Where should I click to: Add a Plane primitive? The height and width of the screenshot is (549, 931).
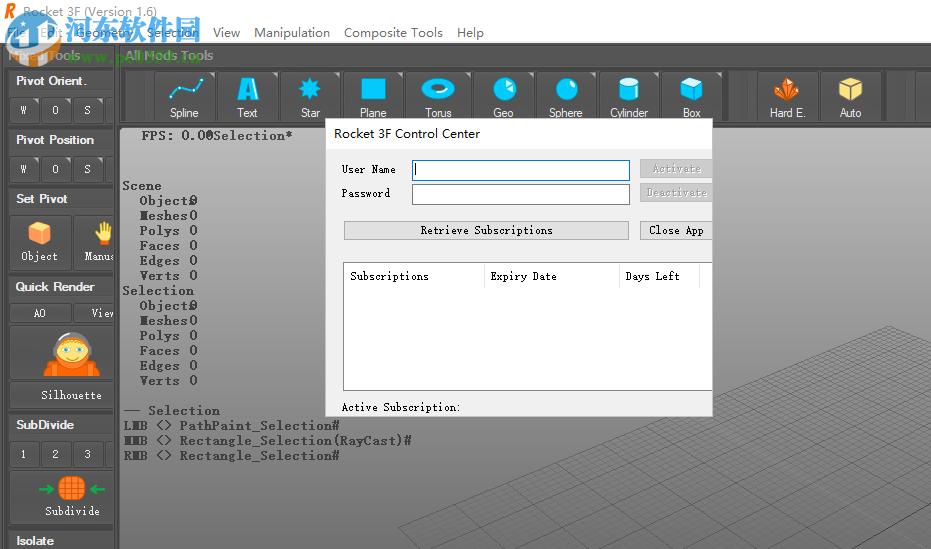click(x=373, y=96)
